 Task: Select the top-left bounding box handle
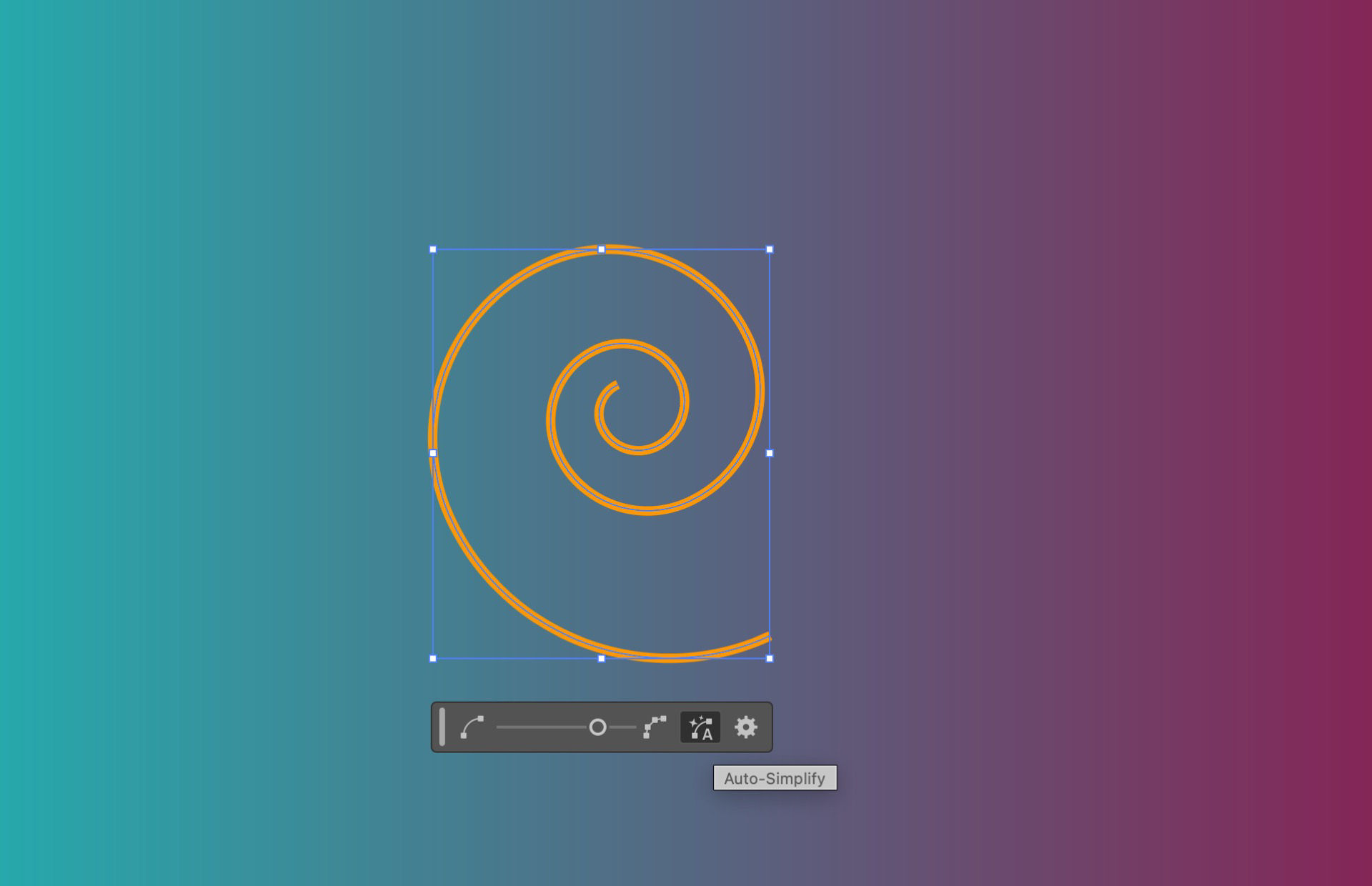click(433, 249)
